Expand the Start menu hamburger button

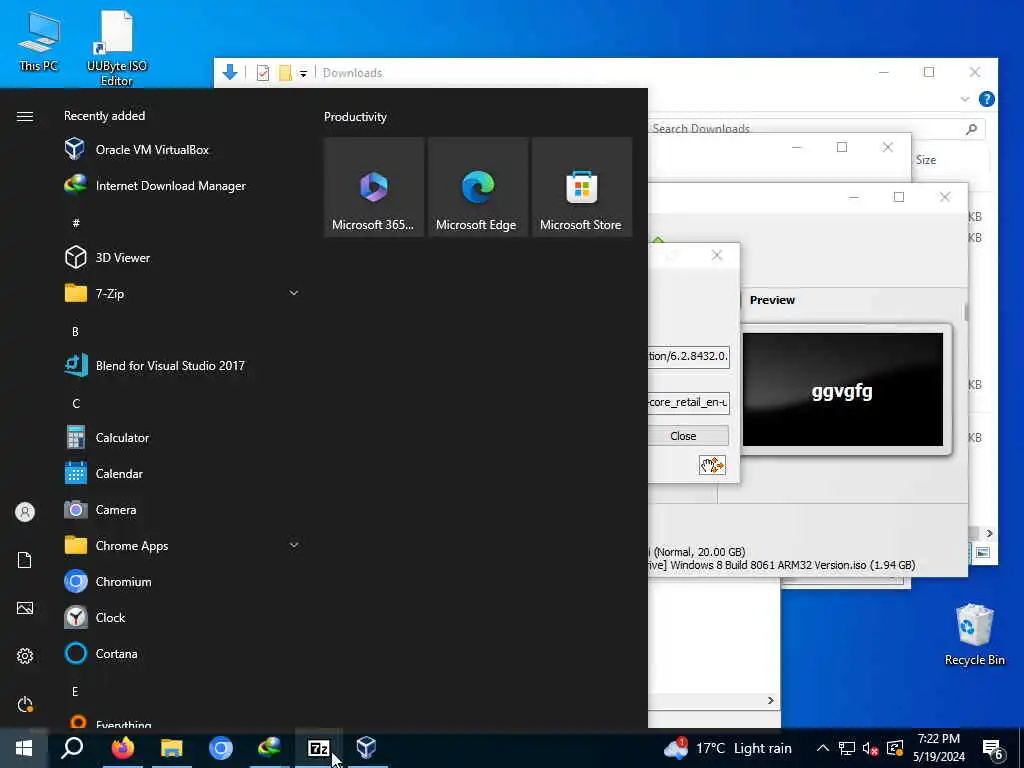click(x=25, y=116)
